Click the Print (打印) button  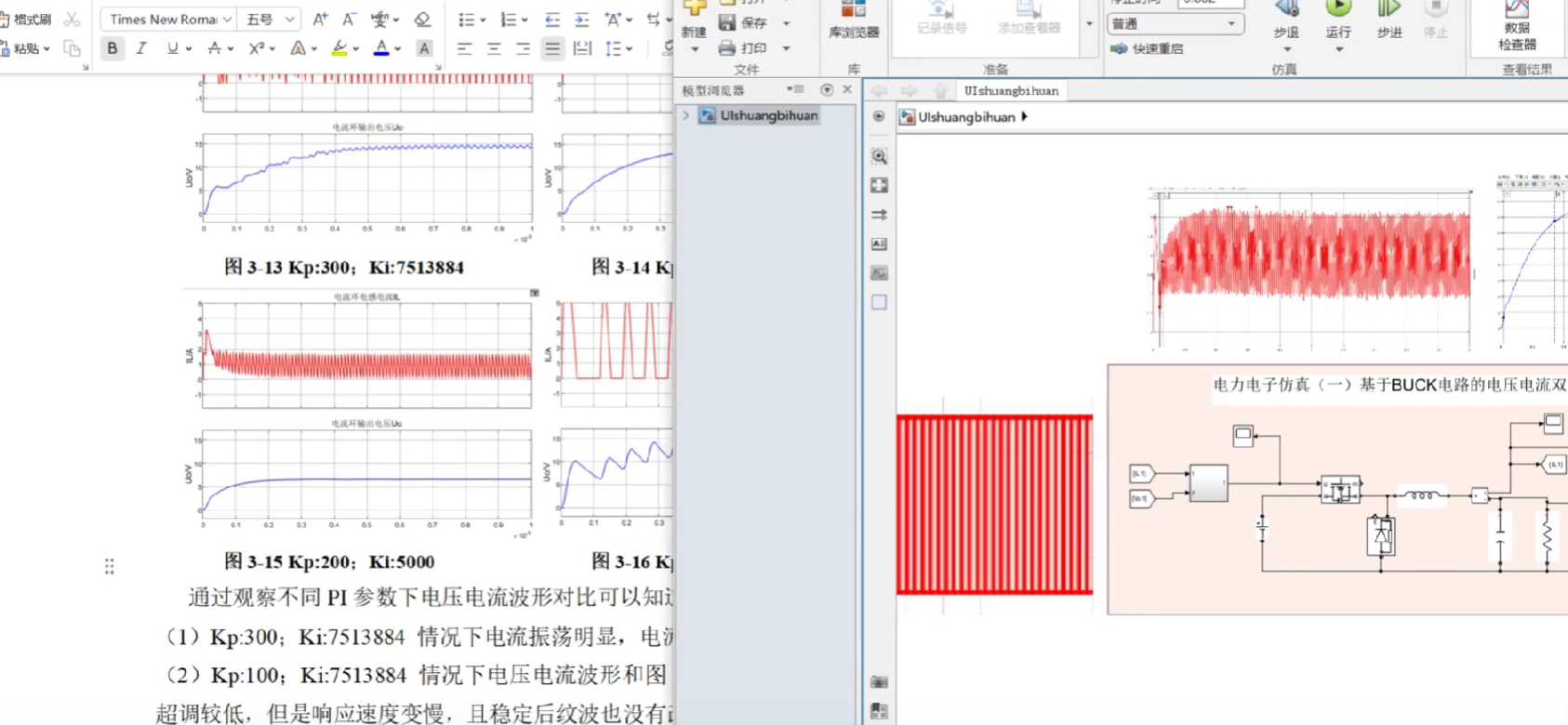click(743, 48)
